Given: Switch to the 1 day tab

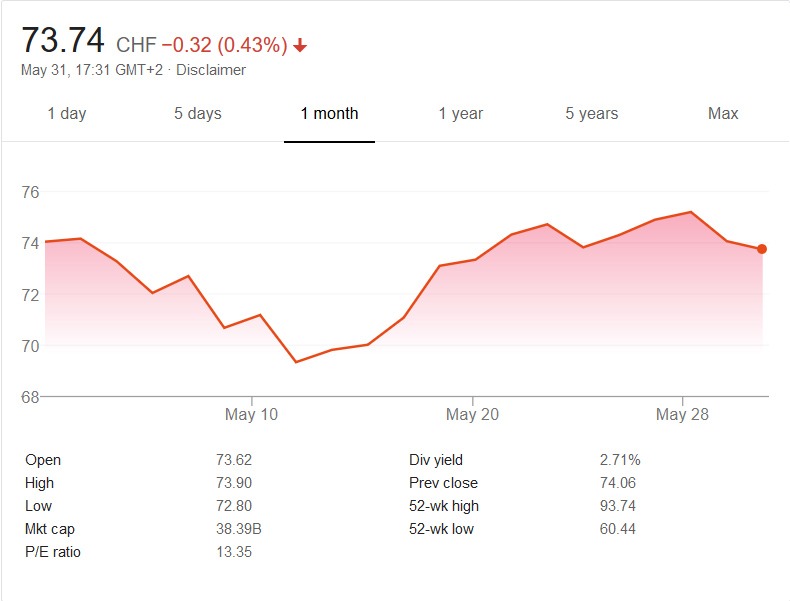Looking at the screenshot, I should 67,113.
